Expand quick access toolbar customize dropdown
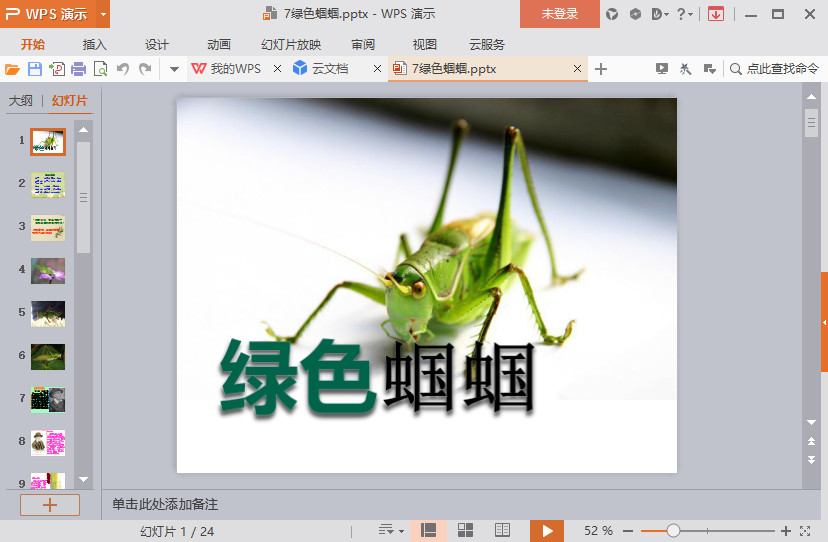Viewport: 828px width, 542px height. point(173,69)
